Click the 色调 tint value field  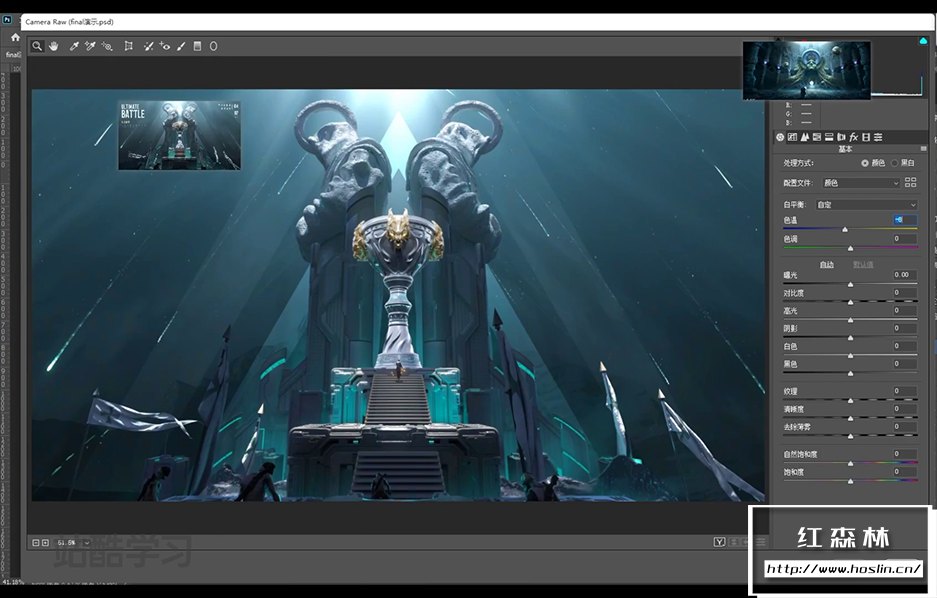905,238
